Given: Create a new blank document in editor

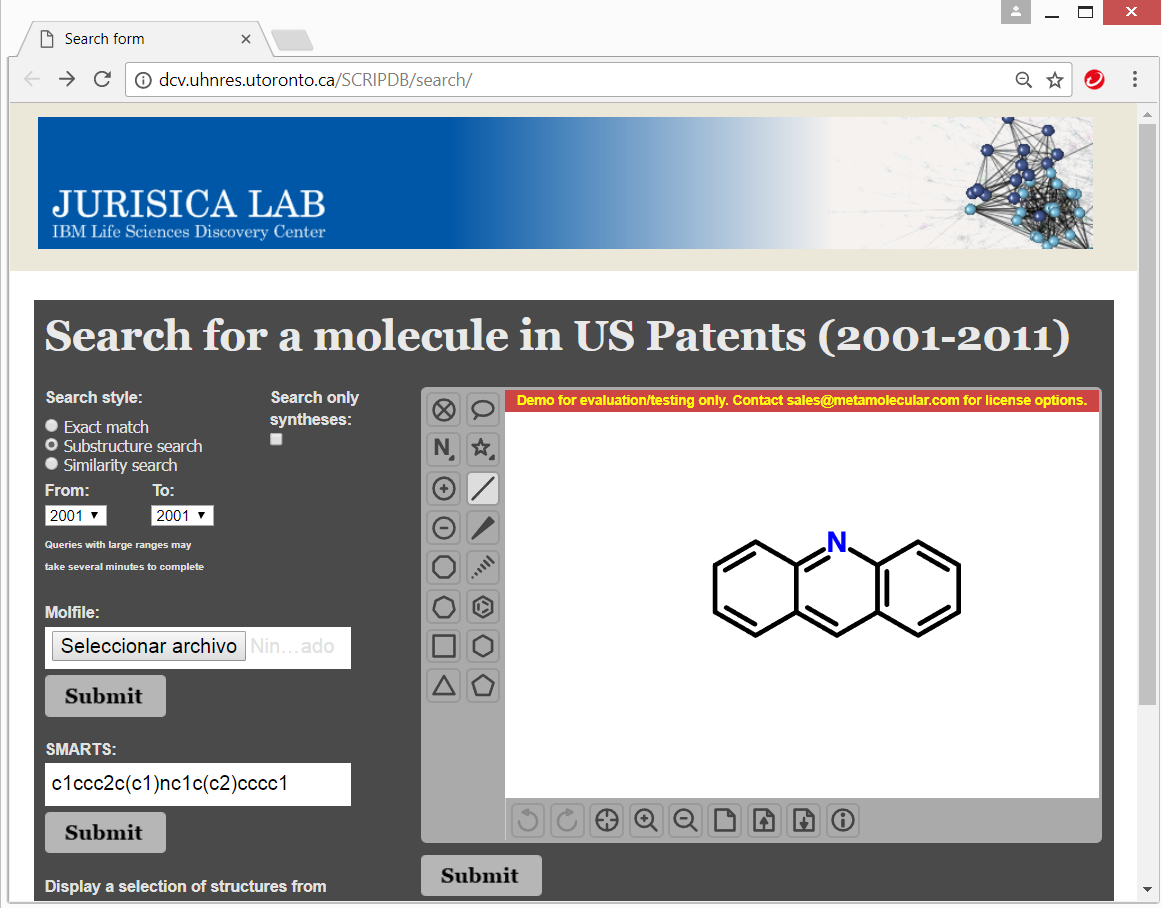Looking at the screenshot, I should click(x=725, y=821).
